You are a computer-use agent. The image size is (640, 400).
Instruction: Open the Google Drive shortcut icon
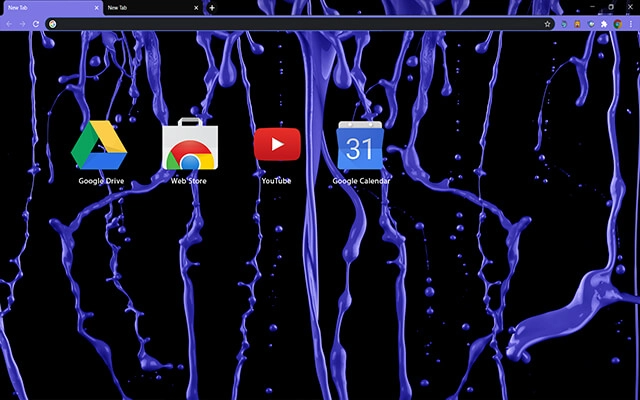[99, 145]
